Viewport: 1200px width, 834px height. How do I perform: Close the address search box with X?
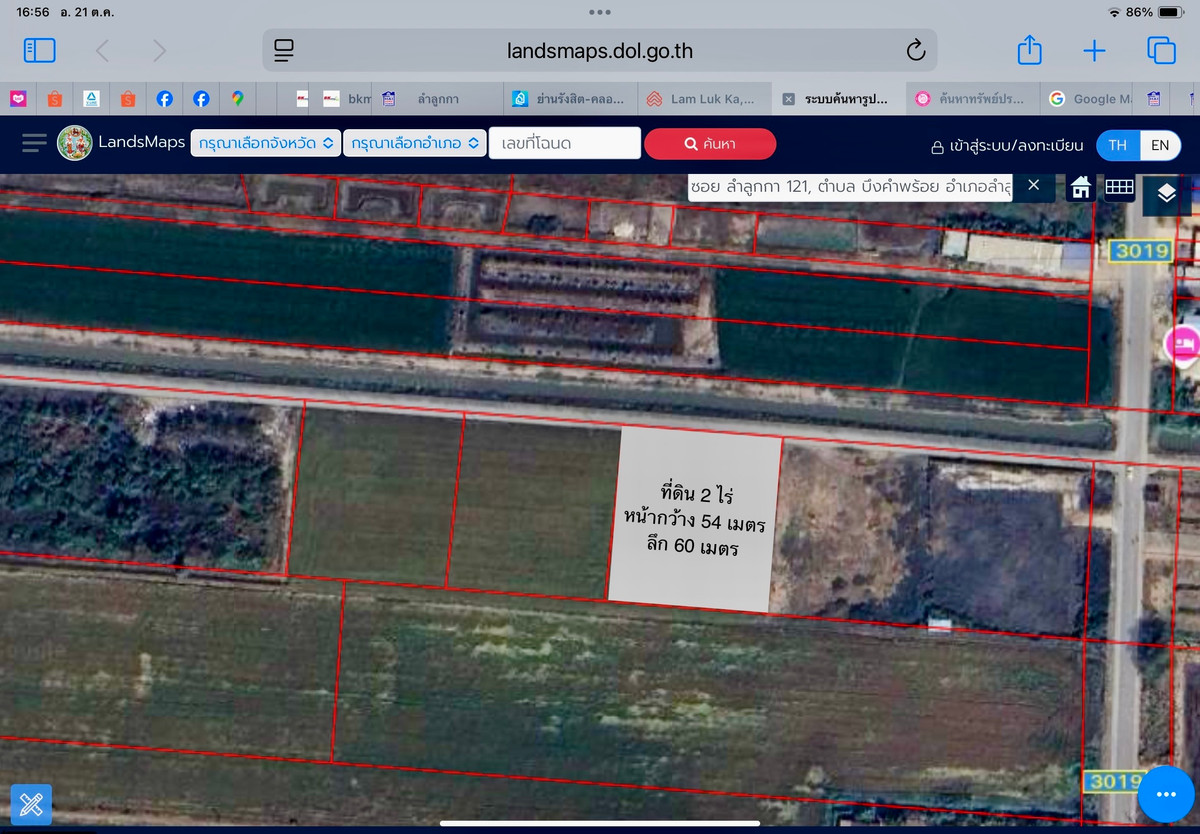pos(1034,185)
